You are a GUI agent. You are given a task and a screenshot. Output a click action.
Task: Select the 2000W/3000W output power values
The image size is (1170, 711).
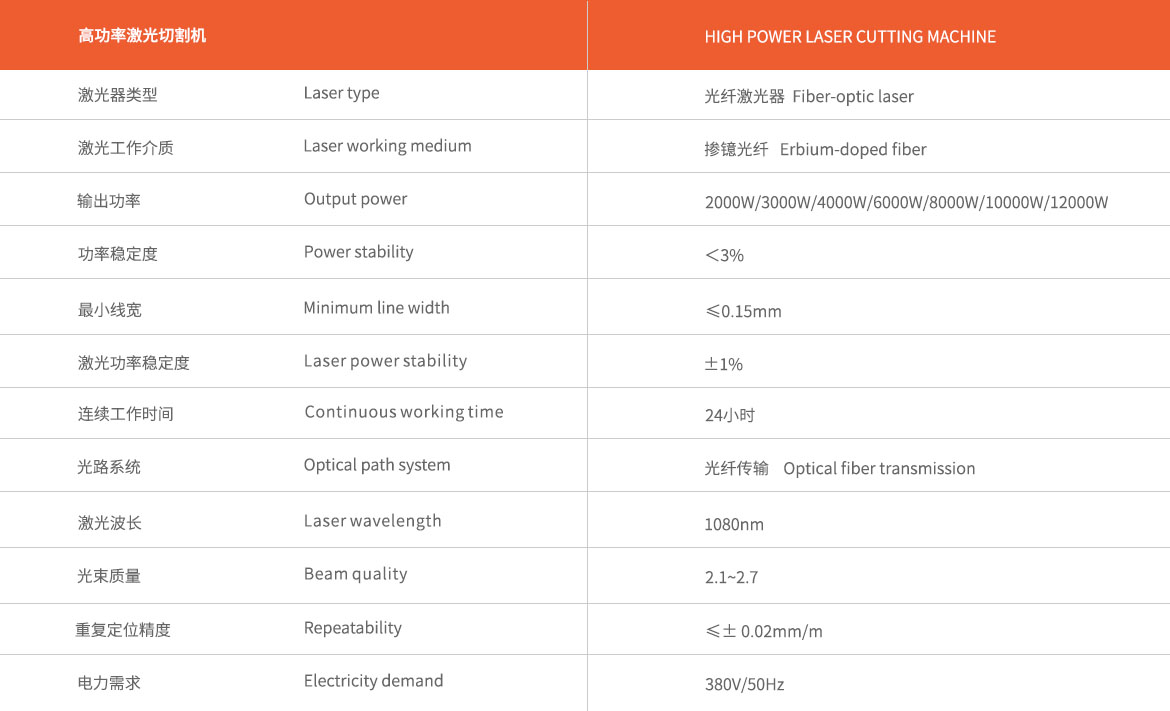point(907,202)
